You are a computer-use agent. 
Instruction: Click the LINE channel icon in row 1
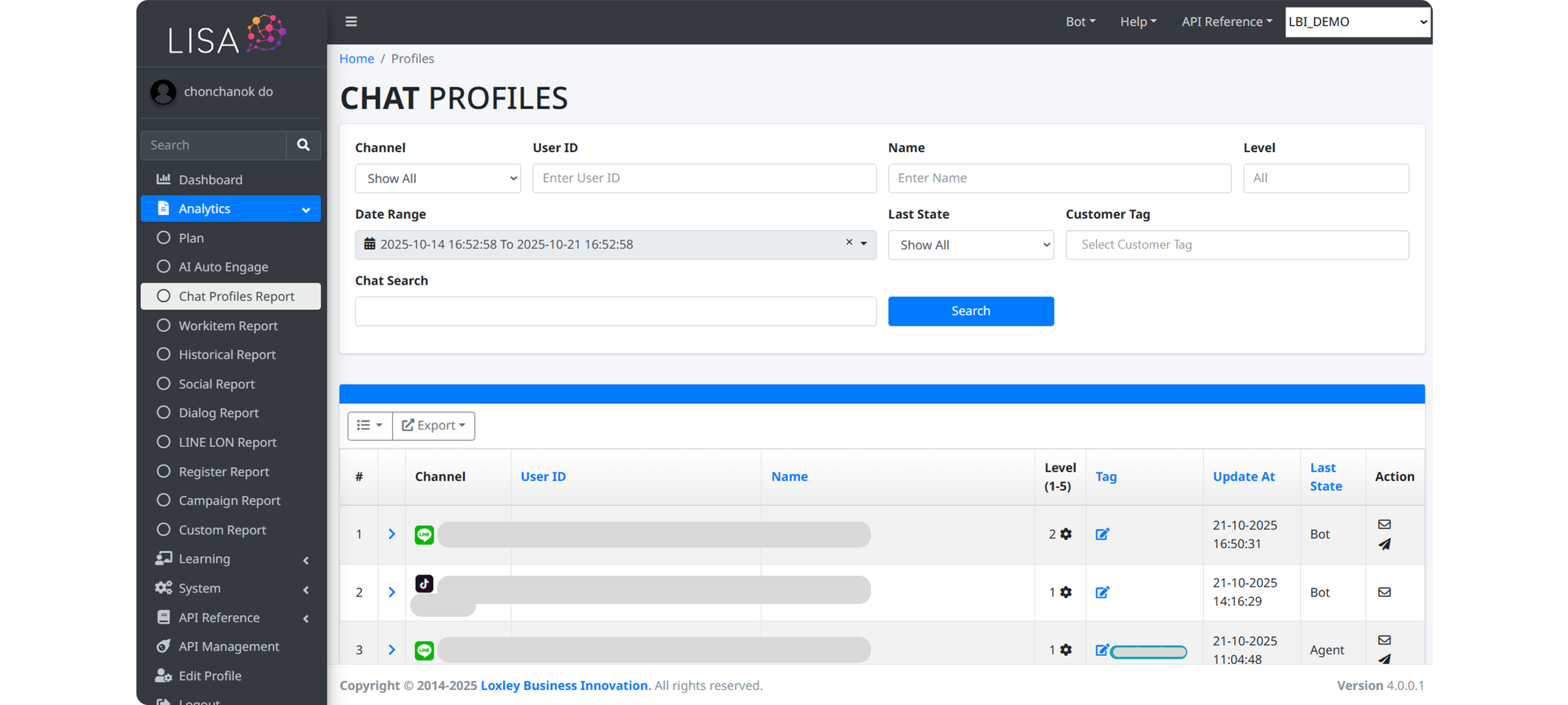point(424,534)
